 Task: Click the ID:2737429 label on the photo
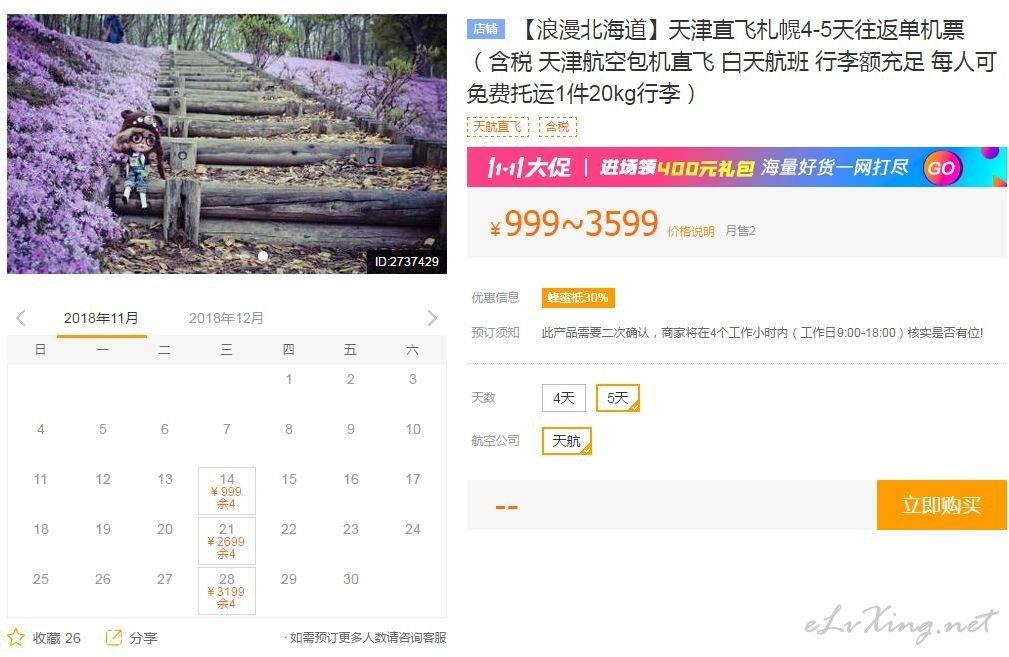tap(407, 262)
